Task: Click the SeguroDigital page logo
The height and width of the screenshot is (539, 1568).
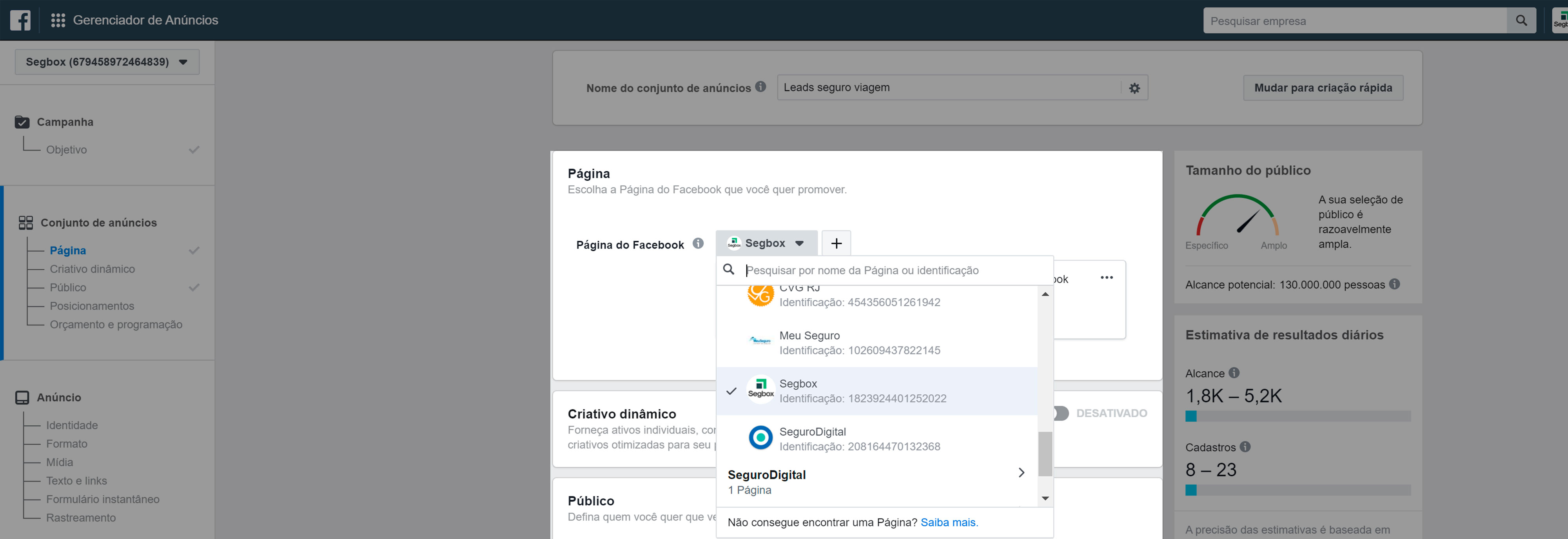Action: click(760, 438)
